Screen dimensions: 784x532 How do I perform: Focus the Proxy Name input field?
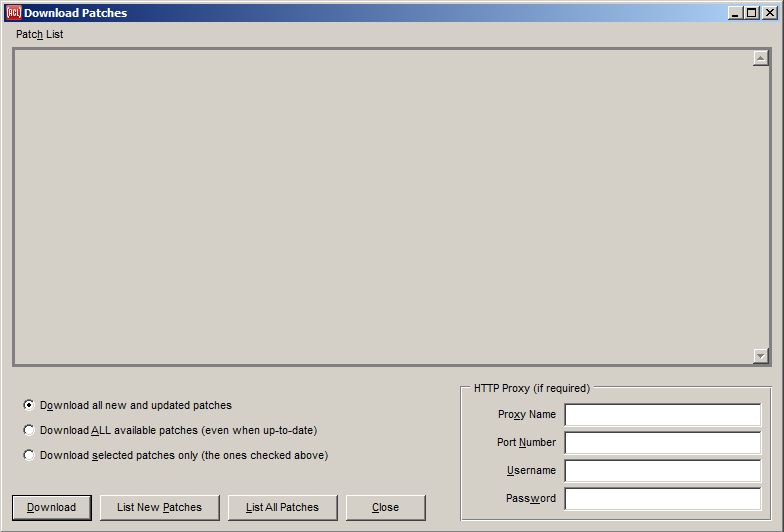[x=662, y=415]
